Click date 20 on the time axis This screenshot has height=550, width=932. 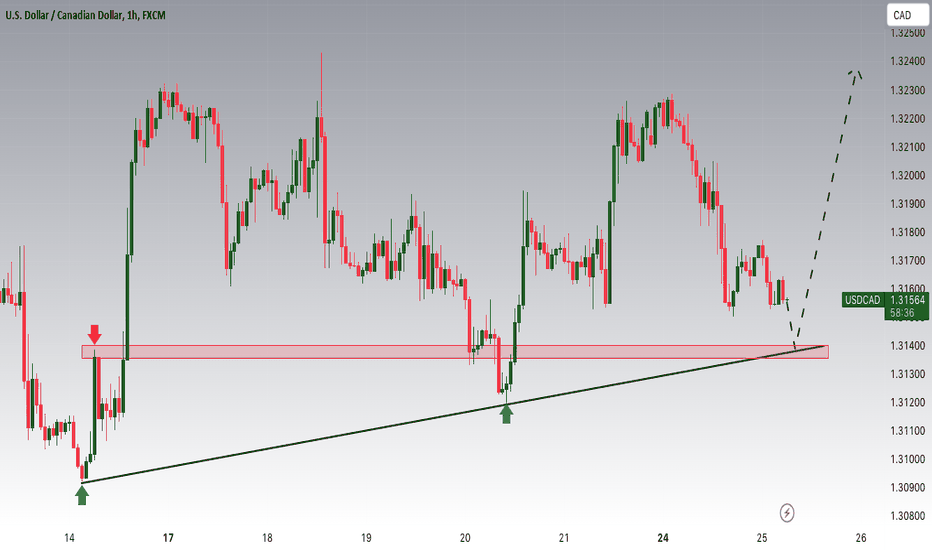pos(465,538)
